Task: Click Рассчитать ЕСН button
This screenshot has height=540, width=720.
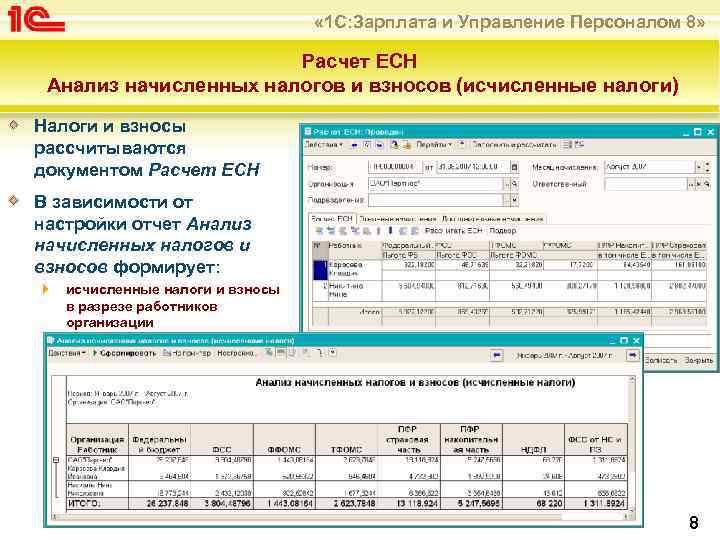Action: point(454,231)
